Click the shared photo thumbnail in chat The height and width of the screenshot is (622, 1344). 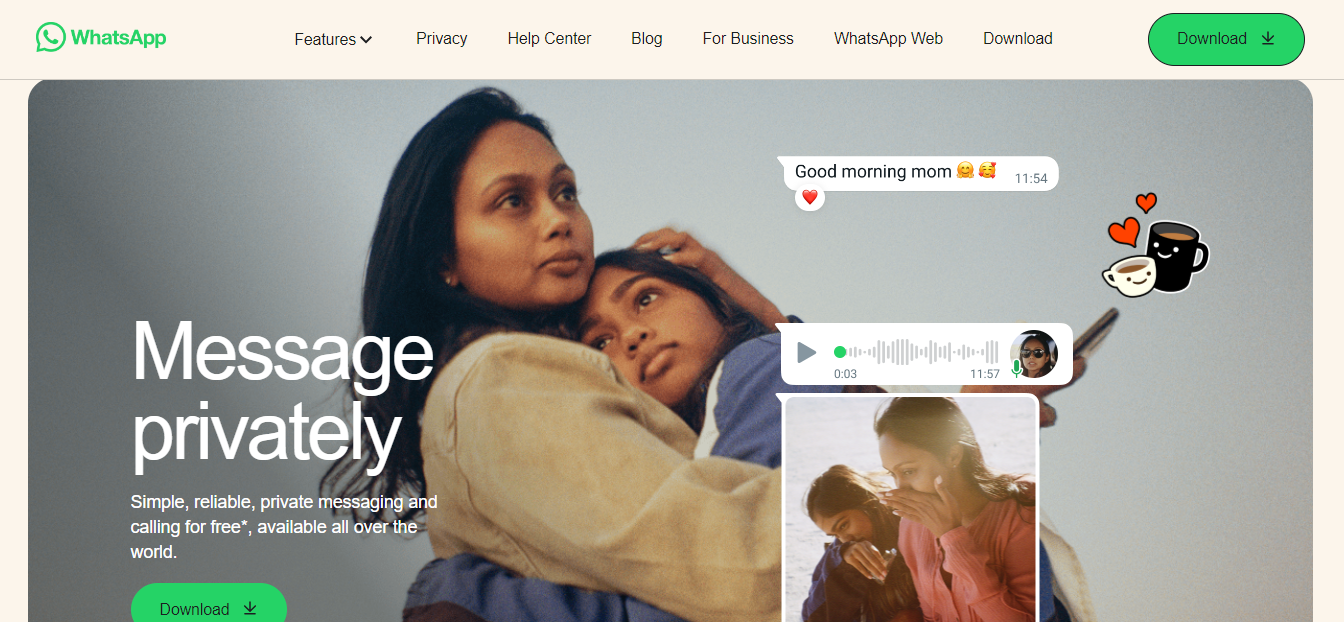tap(911, 508)
